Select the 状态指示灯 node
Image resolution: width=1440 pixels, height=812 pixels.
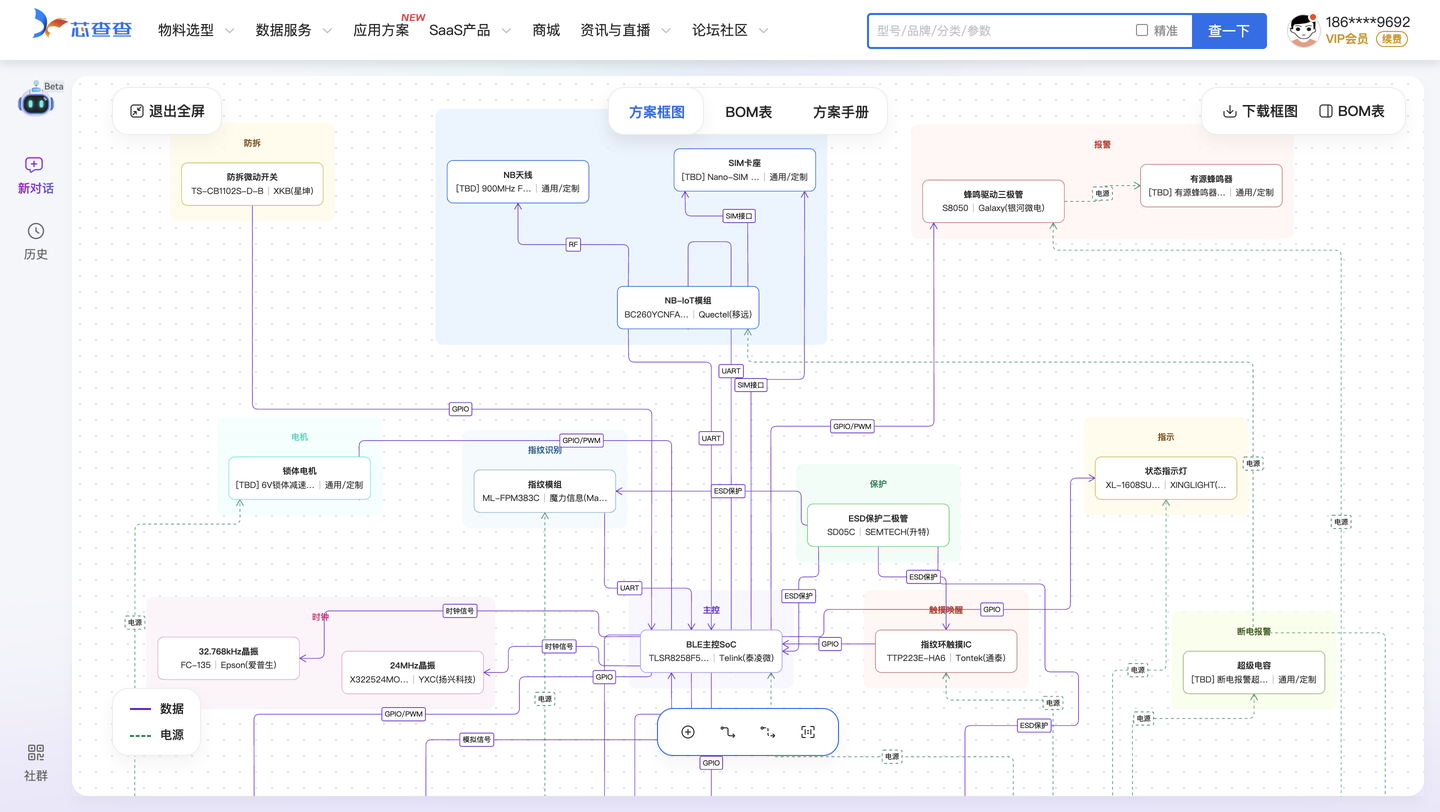click(1166, 478)
